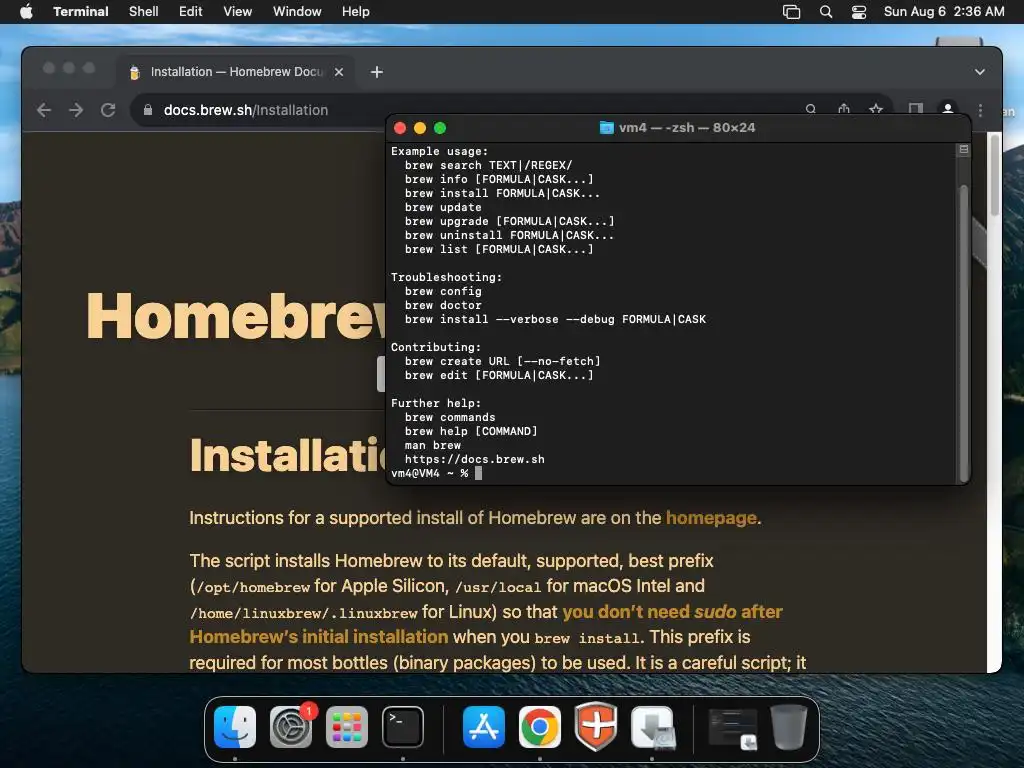Image resolution: width=1024 pixels, height=768 pixels.
Task: Click the "brew doctor" line in Terminal
Action: [x=443, y=305]
